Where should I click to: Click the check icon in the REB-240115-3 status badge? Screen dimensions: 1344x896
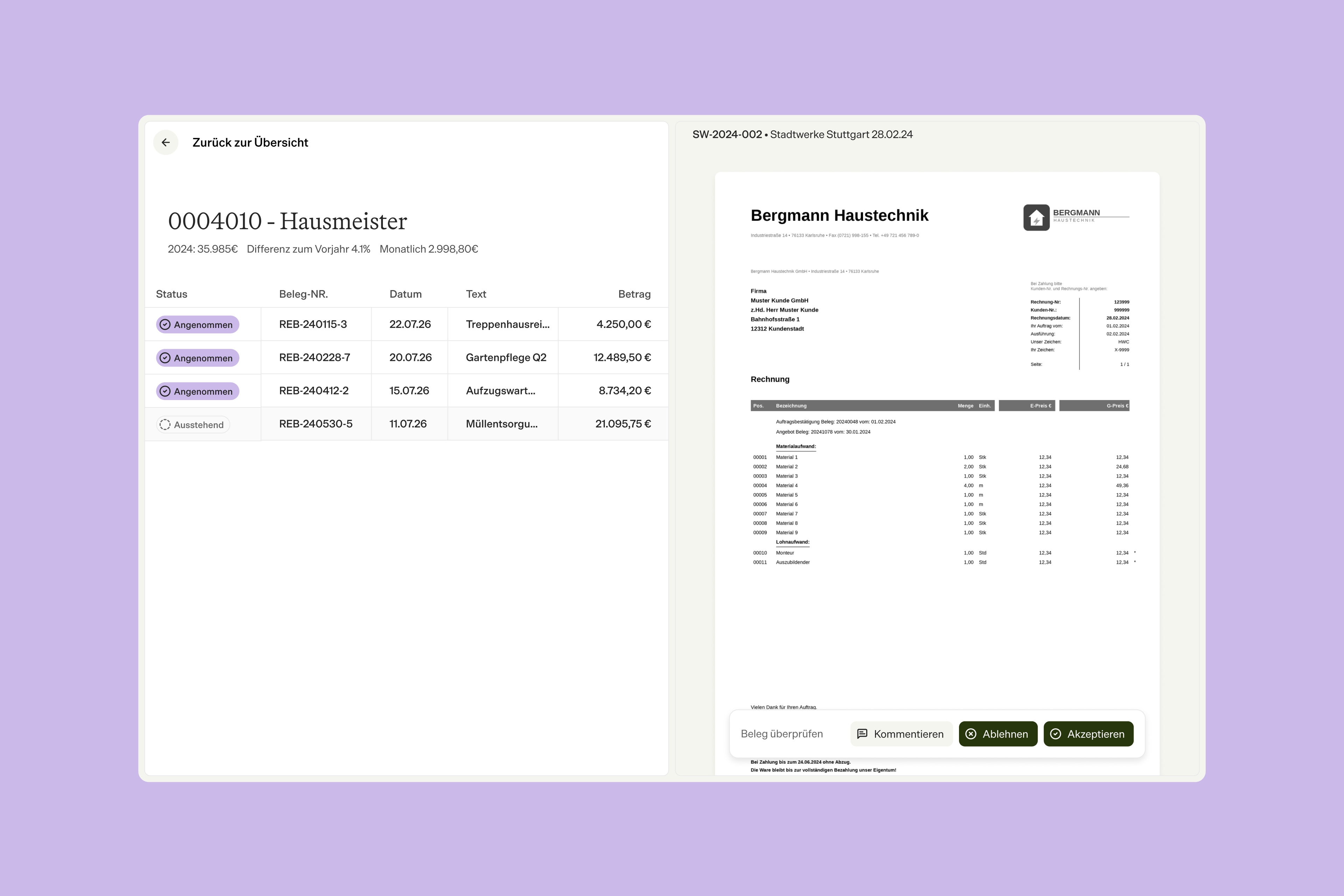click(x=165, y=324)
